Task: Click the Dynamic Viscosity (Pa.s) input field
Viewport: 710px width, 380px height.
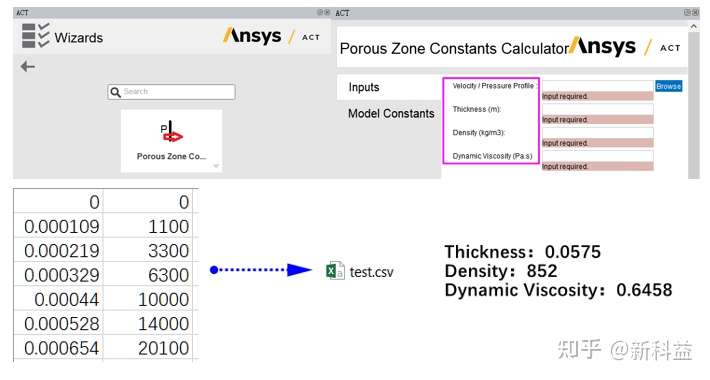Action: tap(597, 156)
